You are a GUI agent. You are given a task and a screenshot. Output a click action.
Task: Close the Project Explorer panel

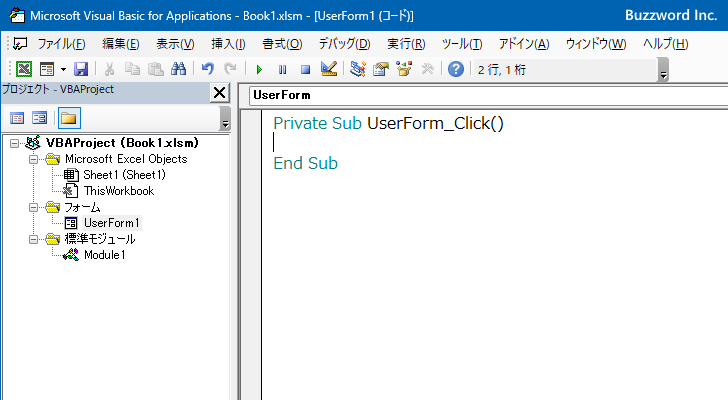220,93
